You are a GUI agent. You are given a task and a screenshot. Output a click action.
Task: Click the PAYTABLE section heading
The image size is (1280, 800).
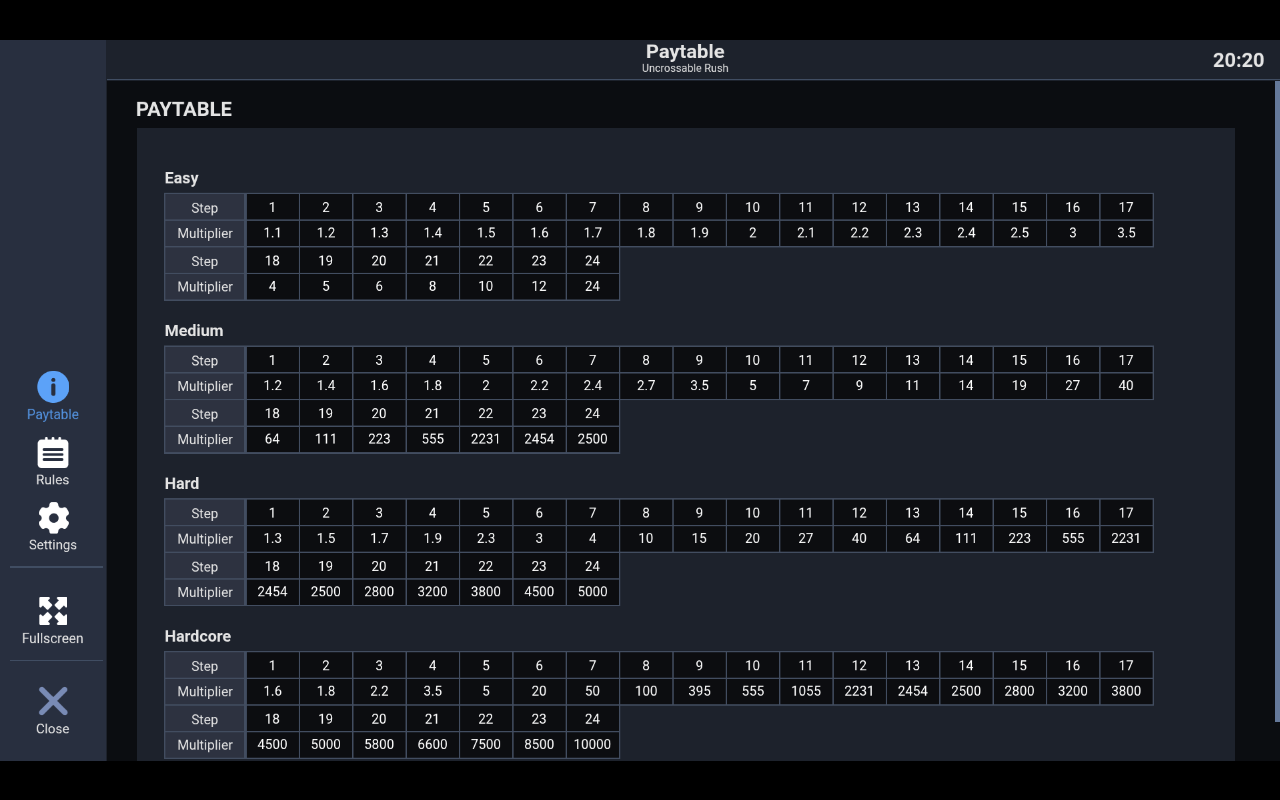click(x=184, y=110)
